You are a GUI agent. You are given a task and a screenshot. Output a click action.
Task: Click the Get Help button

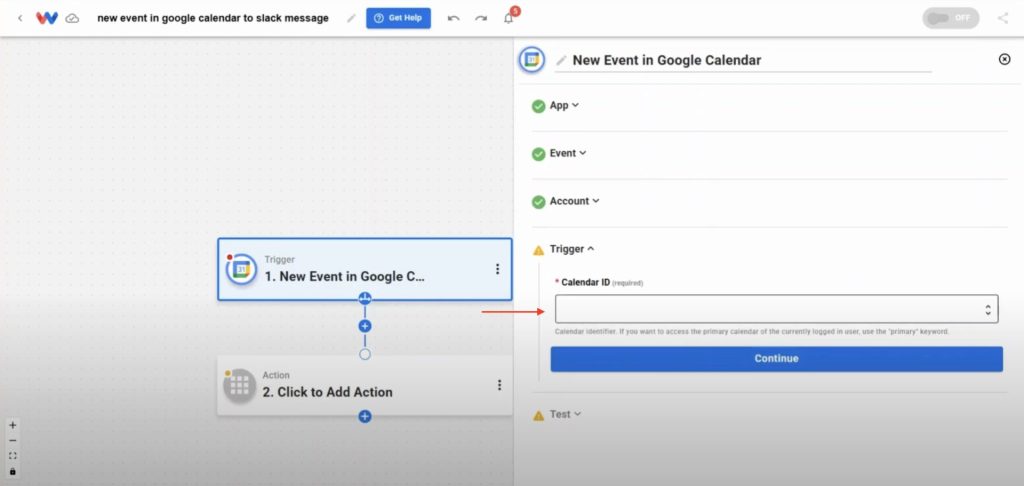point(398,18)
